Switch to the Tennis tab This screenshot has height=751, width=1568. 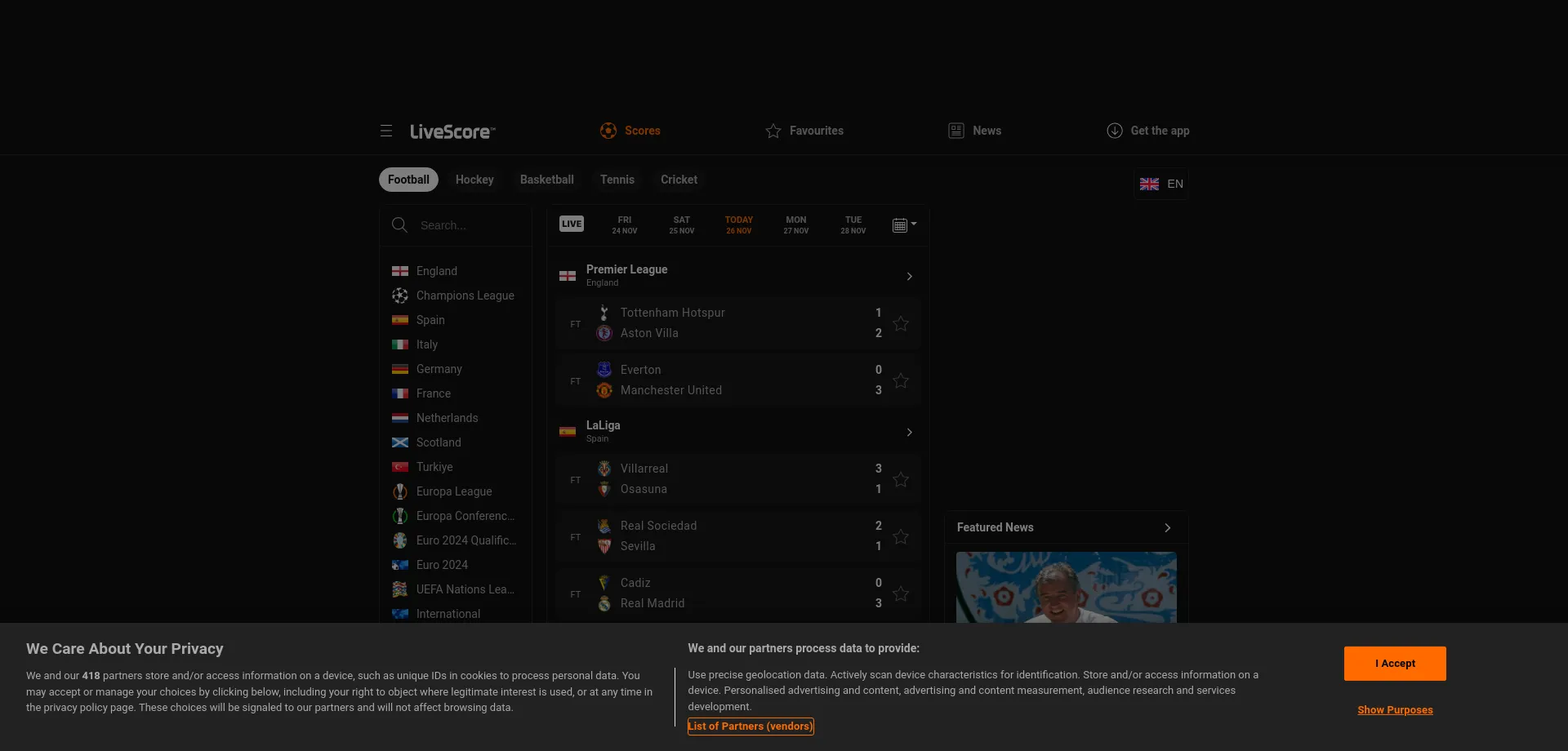click(617, 180)
